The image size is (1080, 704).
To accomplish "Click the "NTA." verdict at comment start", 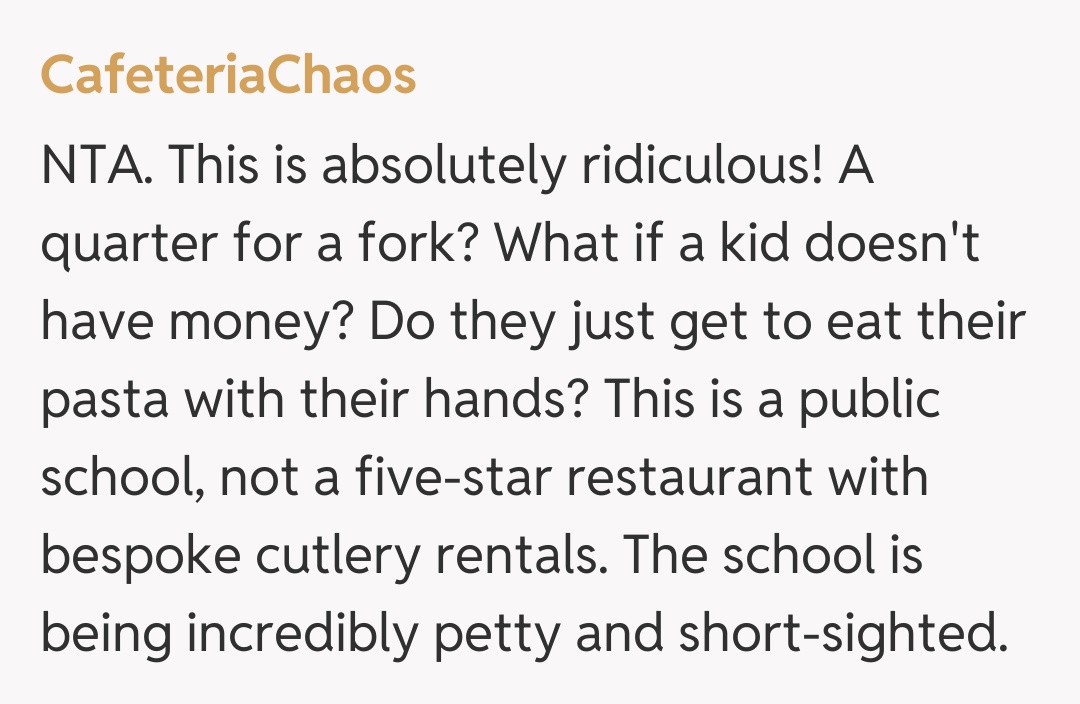I will [x=97, y=166].
